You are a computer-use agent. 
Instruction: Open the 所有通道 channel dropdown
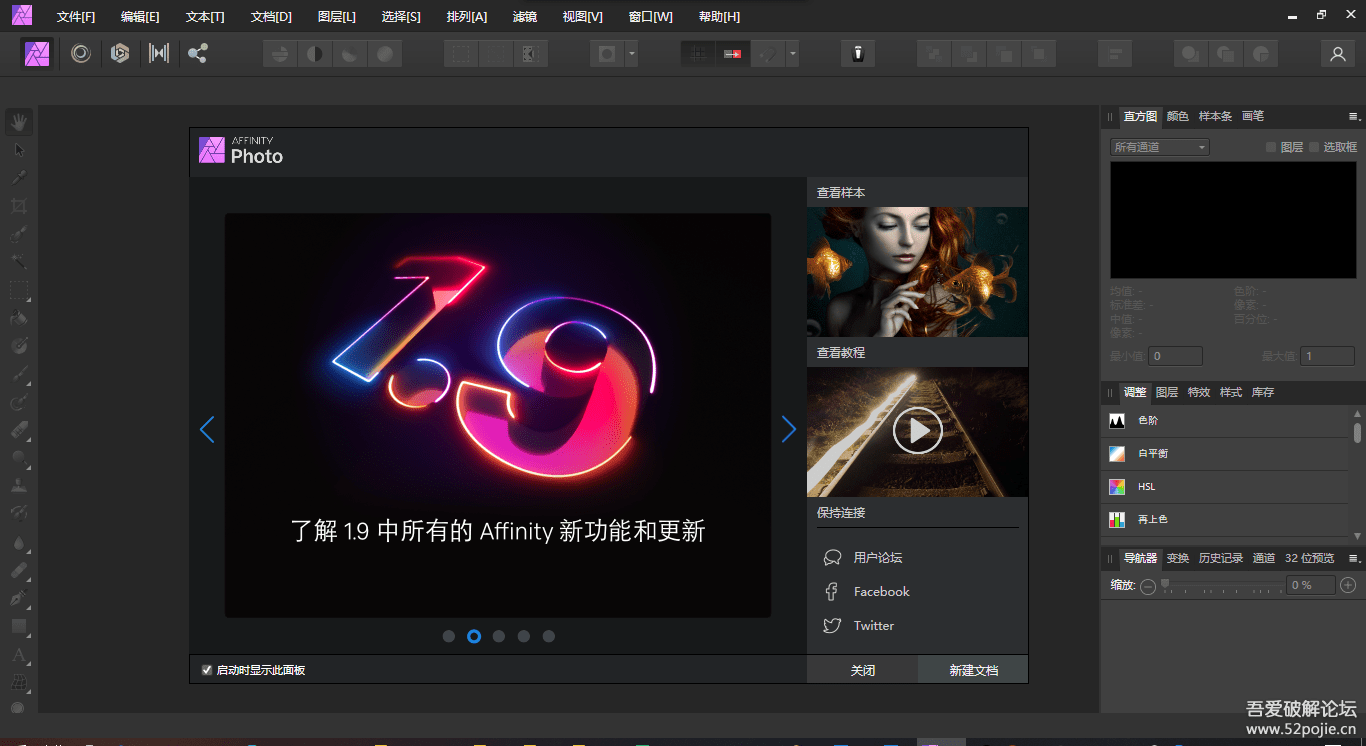point(1159,147)
